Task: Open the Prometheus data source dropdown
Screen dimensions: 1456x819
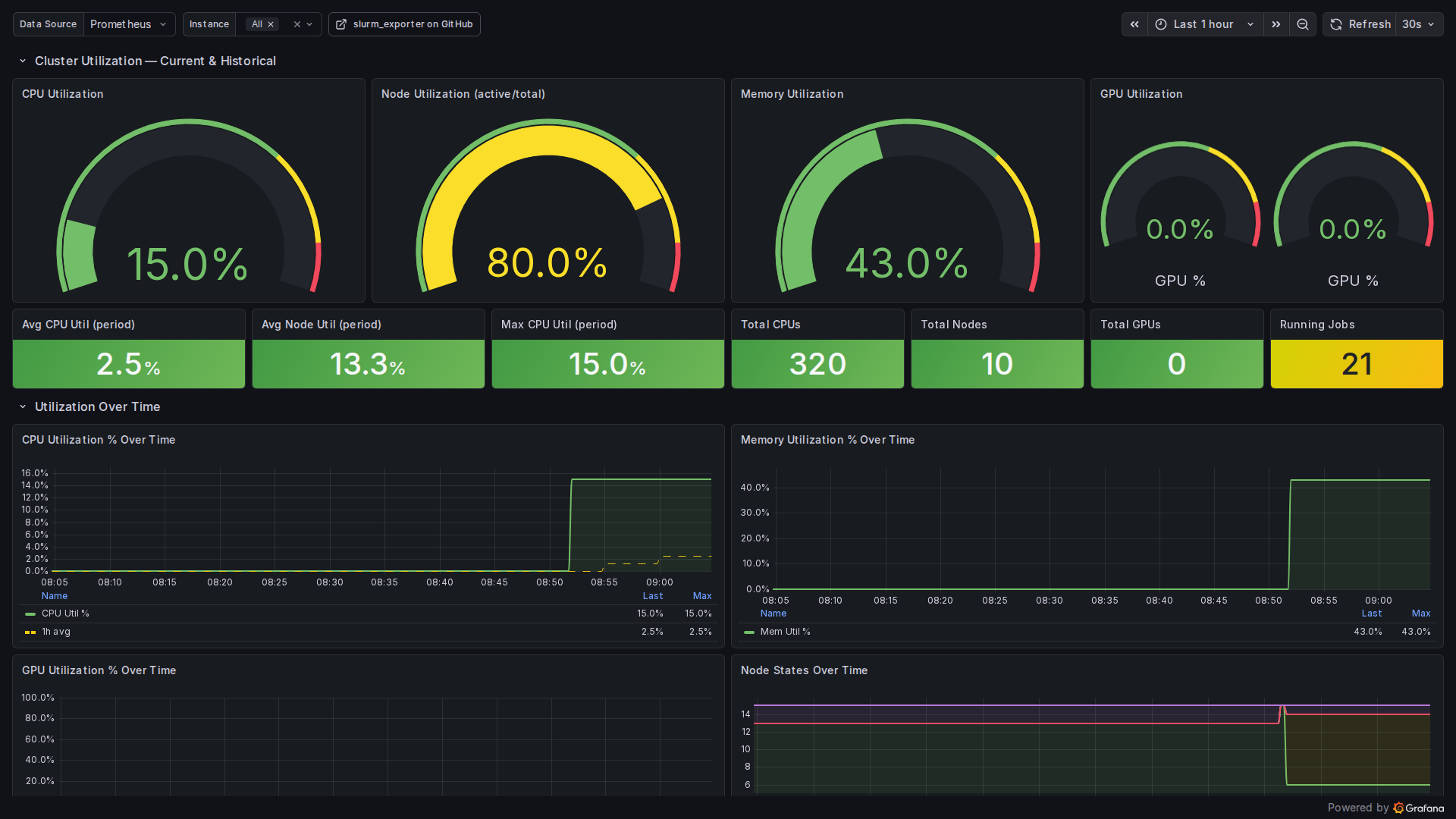Action: tap(129, 24)
